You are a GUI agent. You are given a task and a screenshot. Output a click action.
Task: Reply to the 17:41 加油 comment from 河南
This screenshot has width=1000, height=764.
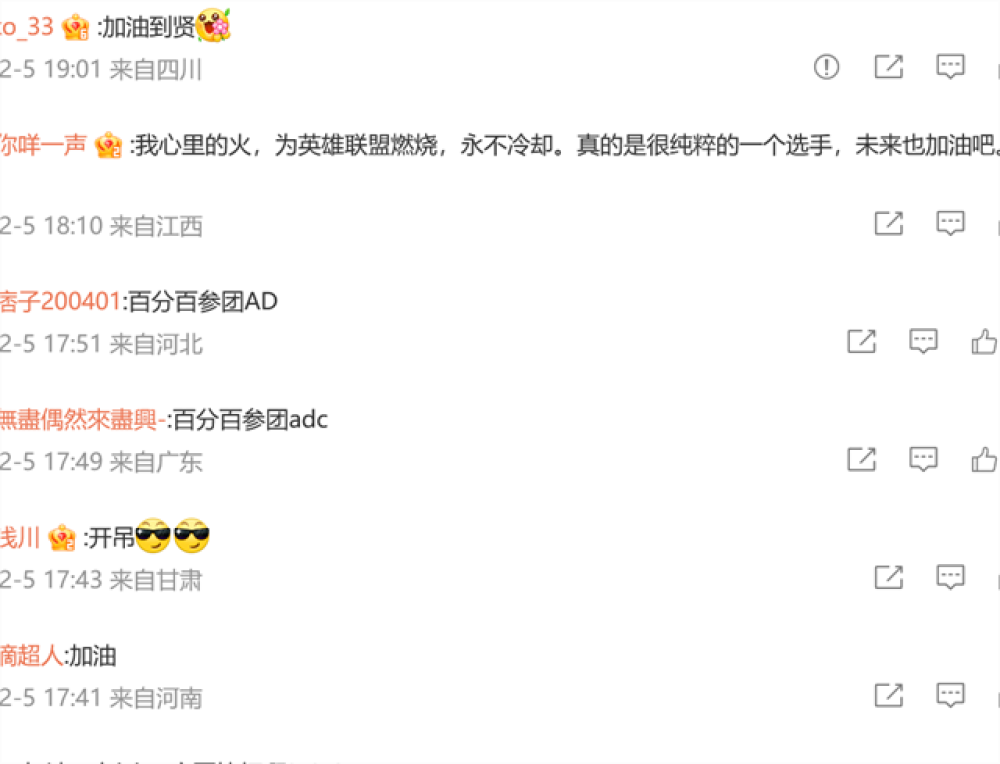click(950, 695)
